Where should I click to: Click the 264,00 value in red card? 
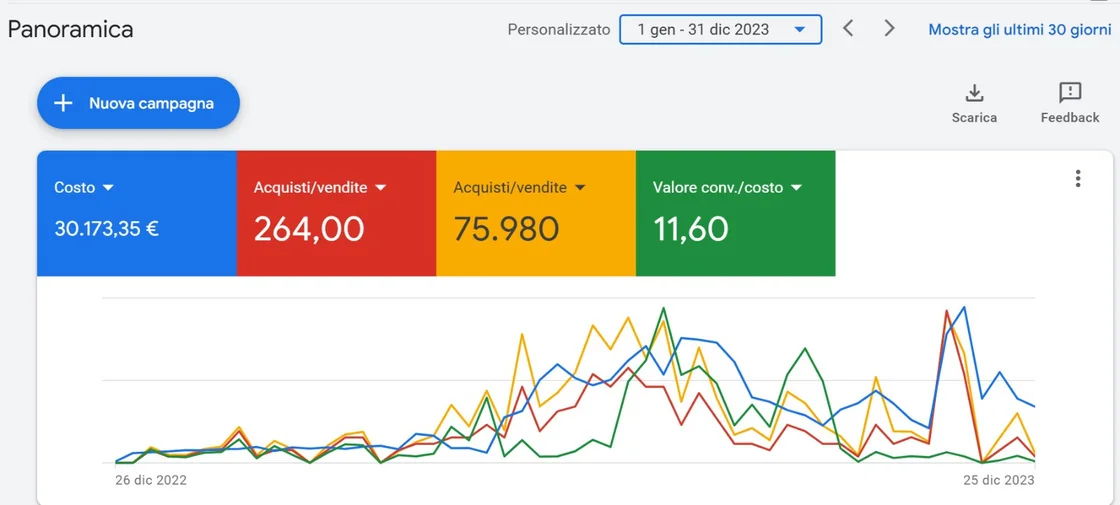coord(309,229)
